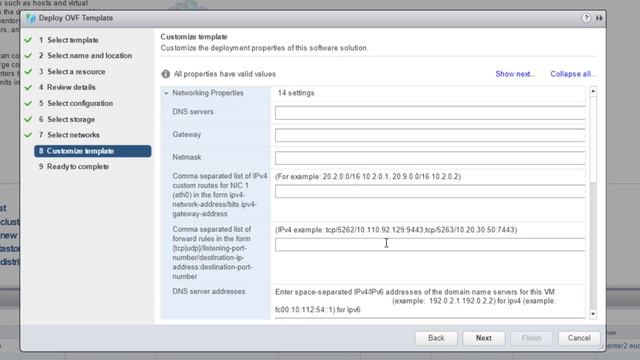The width and height of the screenshot is (640, 360).
Task: Click the properties list scrollbar thumb
Action: (x=593, y=139)
